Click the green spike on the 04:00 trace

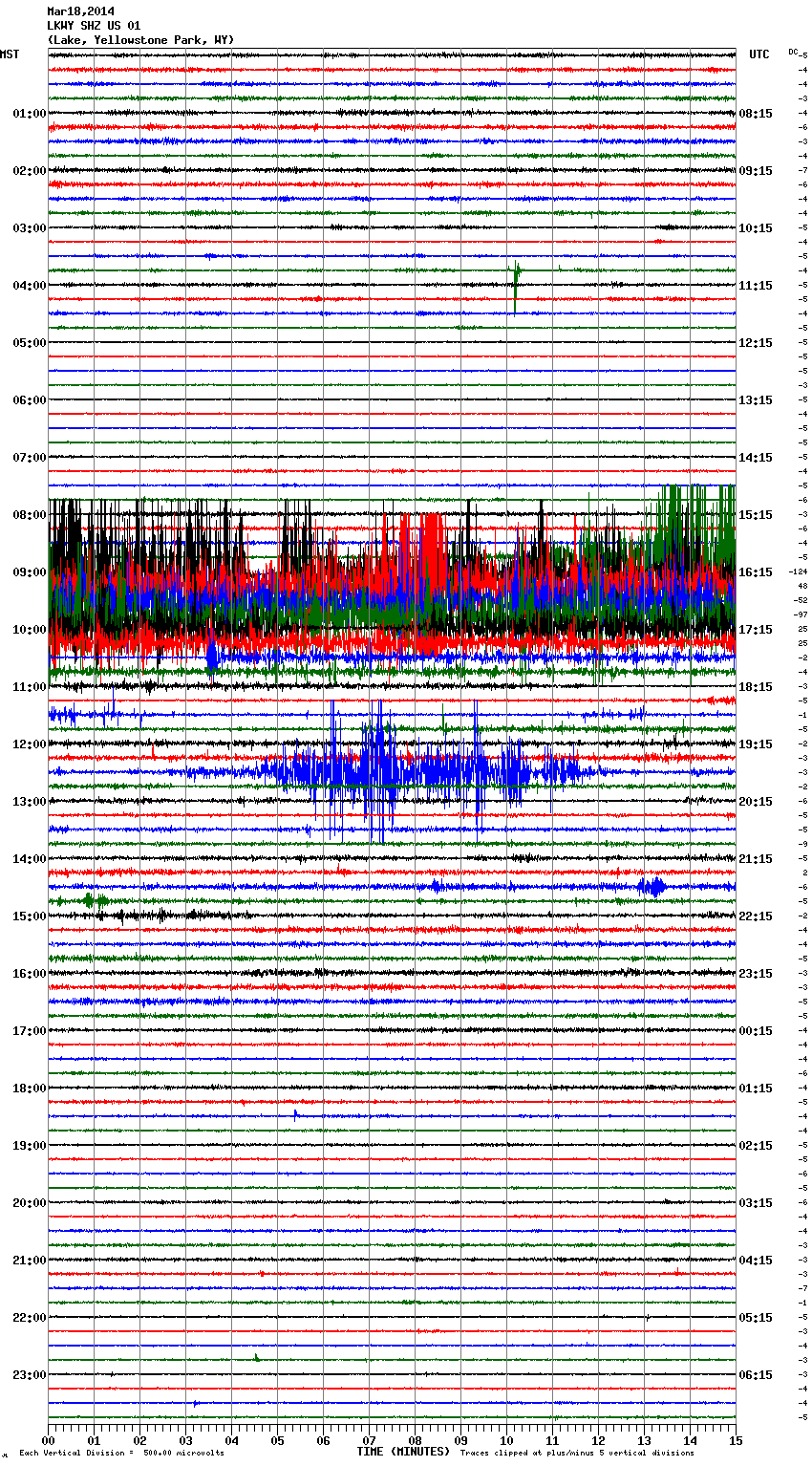(x=516, y=287)
